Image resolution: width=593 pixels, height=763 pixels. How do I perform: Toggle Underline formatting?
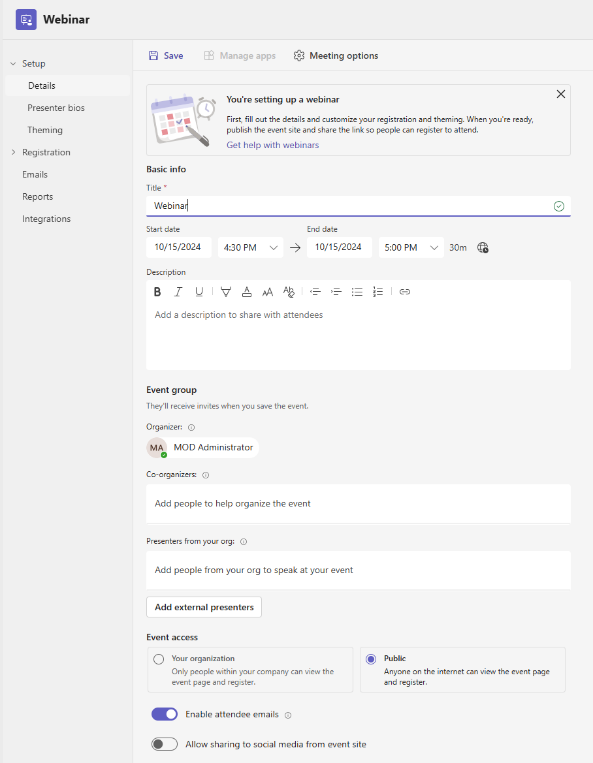click(199, 292)
